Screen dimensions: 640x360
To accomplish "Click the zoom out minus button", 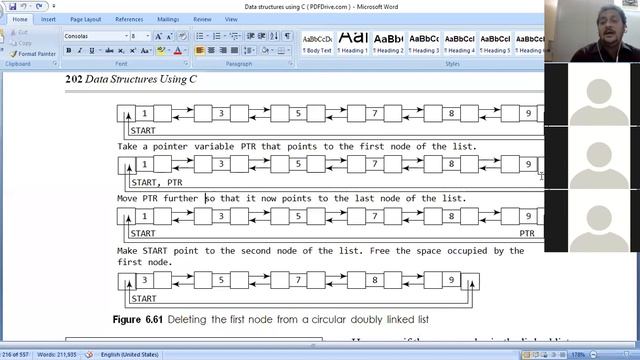I will [x=594, y=355].
